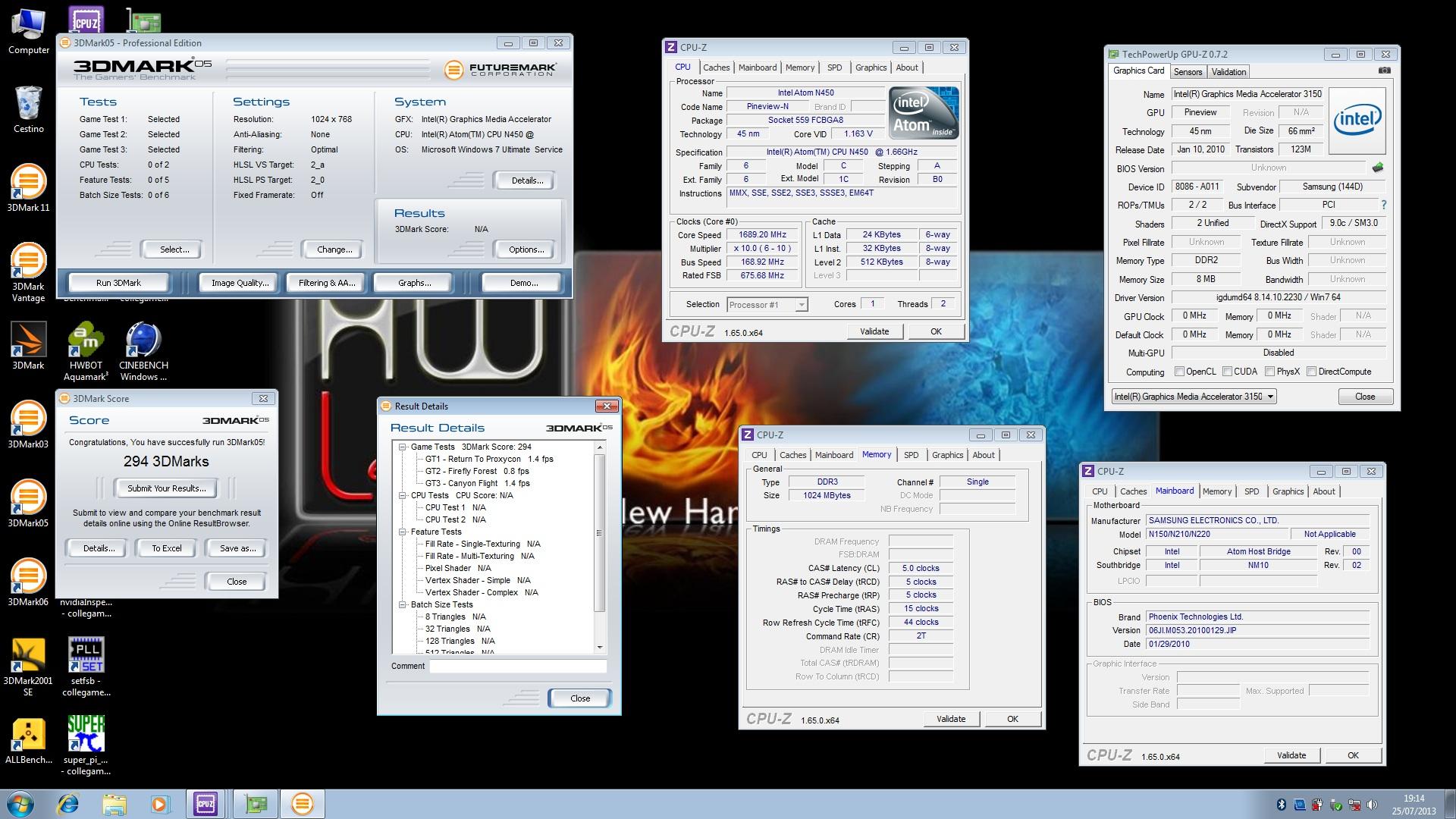The width and height of the screenshot is (1456, 819).
Task: Open the GPU selection dropdown in GPU-Z
Action: point(1194,397)
